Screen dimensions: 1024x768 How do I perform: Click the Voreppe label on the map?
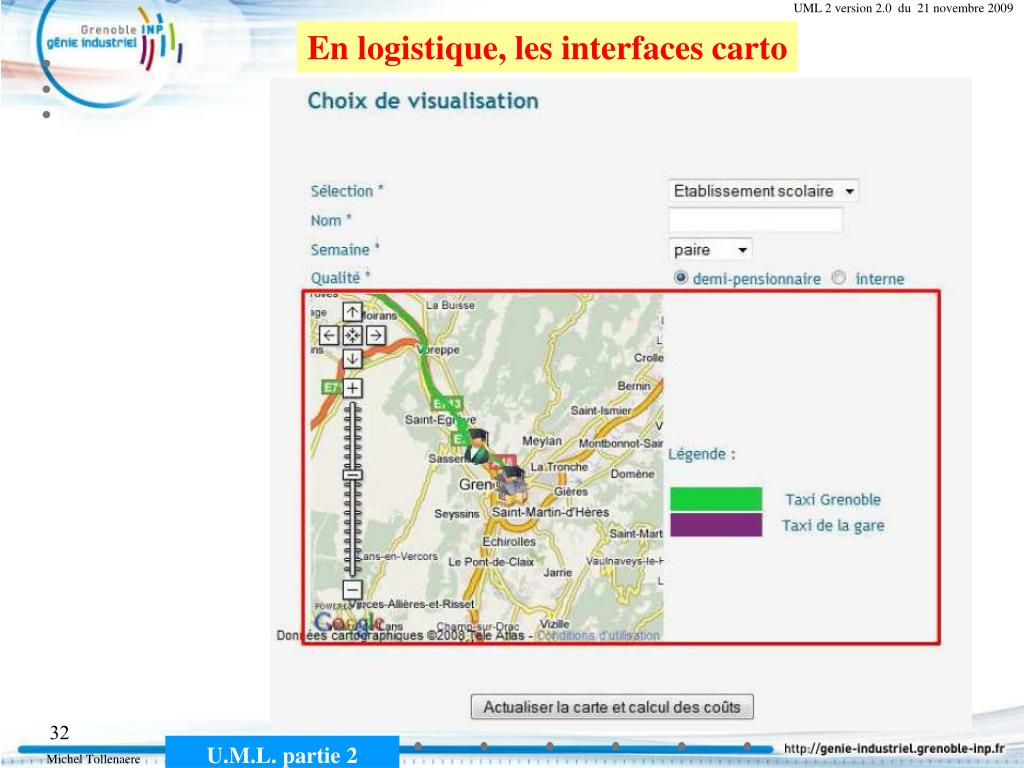pyautogui.click(x=439, y=350)
